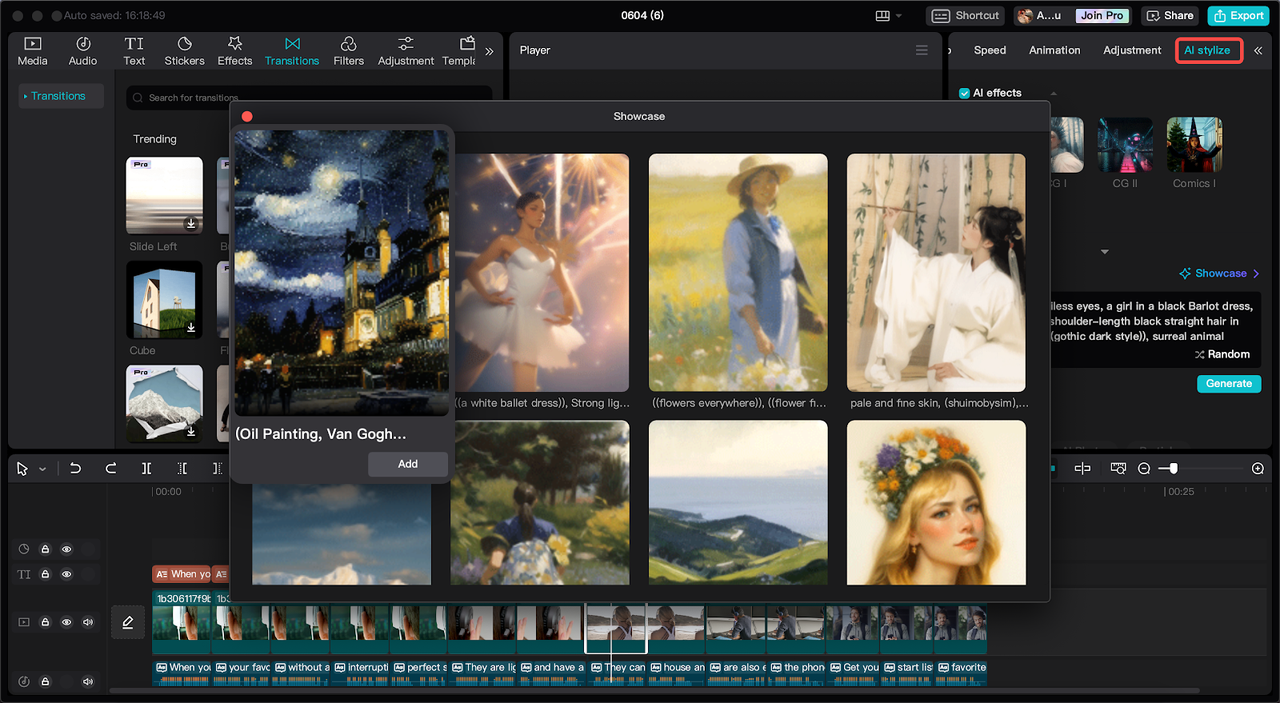Expand the selection tool dropdown arrow
This screenshot has height=703, width=1280.
coord(42,469)
